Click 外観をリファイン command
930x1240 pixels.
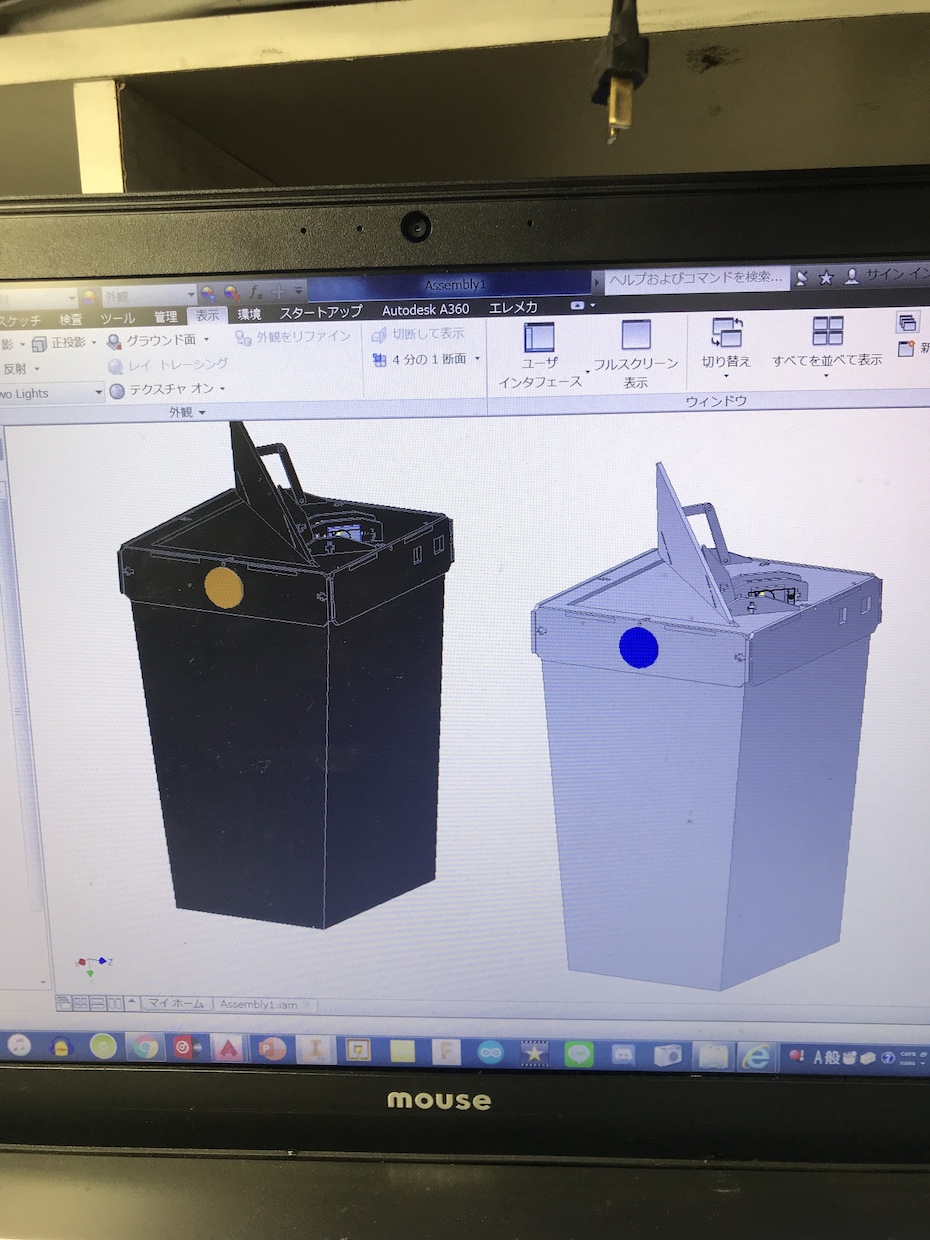point(293,337)
